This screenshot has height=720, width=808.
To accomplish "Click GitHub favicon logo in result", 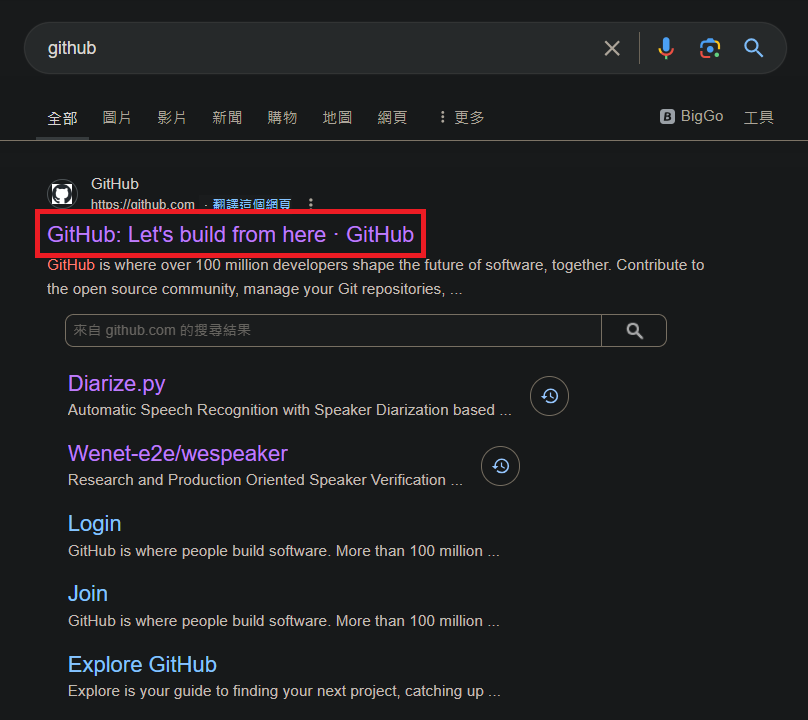I will 62,194.
